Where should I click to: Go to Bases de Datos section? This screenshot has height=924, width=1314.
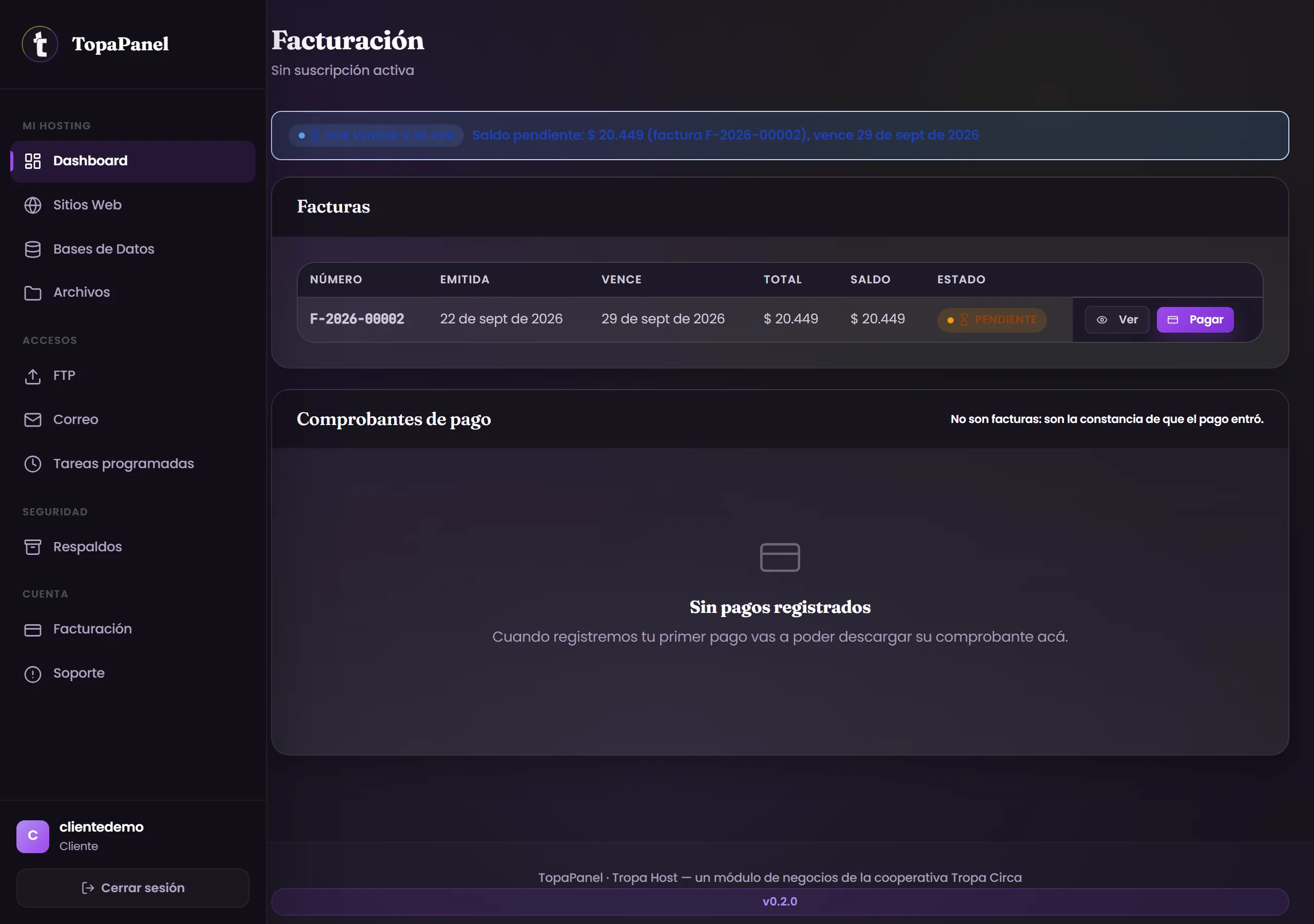133,249
